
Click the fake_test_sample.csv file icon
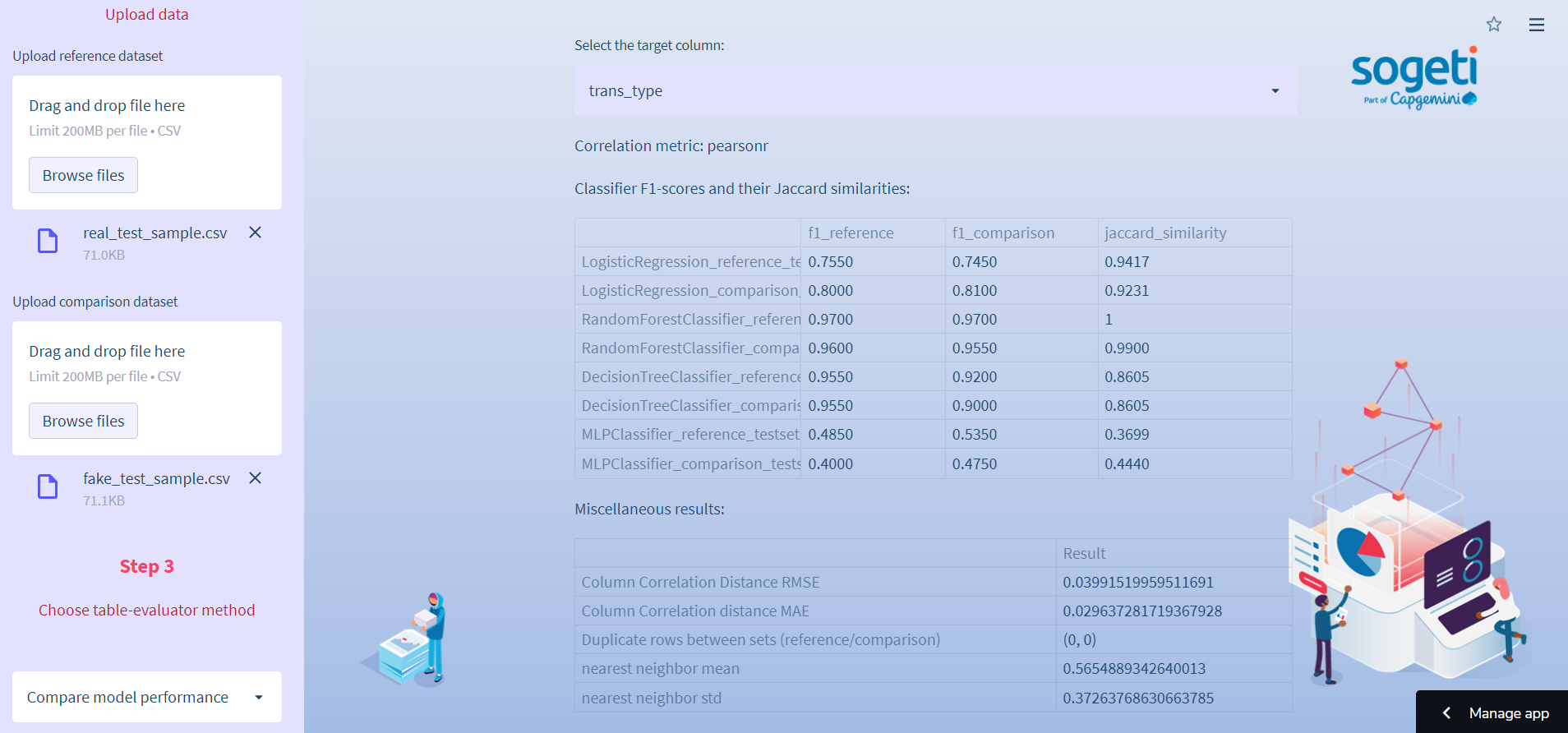(x=48, y=486)
